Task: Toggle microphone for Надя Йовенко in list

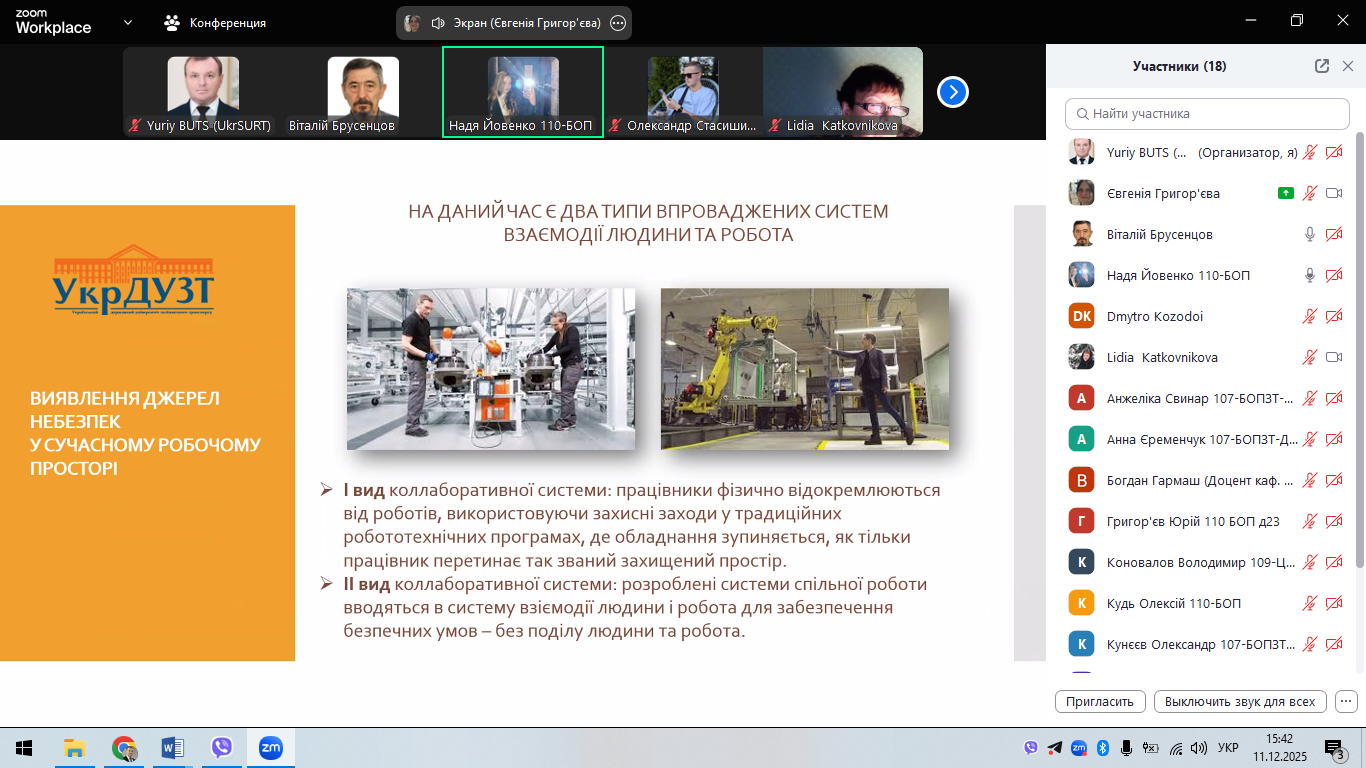Action: click(1309, 275)
